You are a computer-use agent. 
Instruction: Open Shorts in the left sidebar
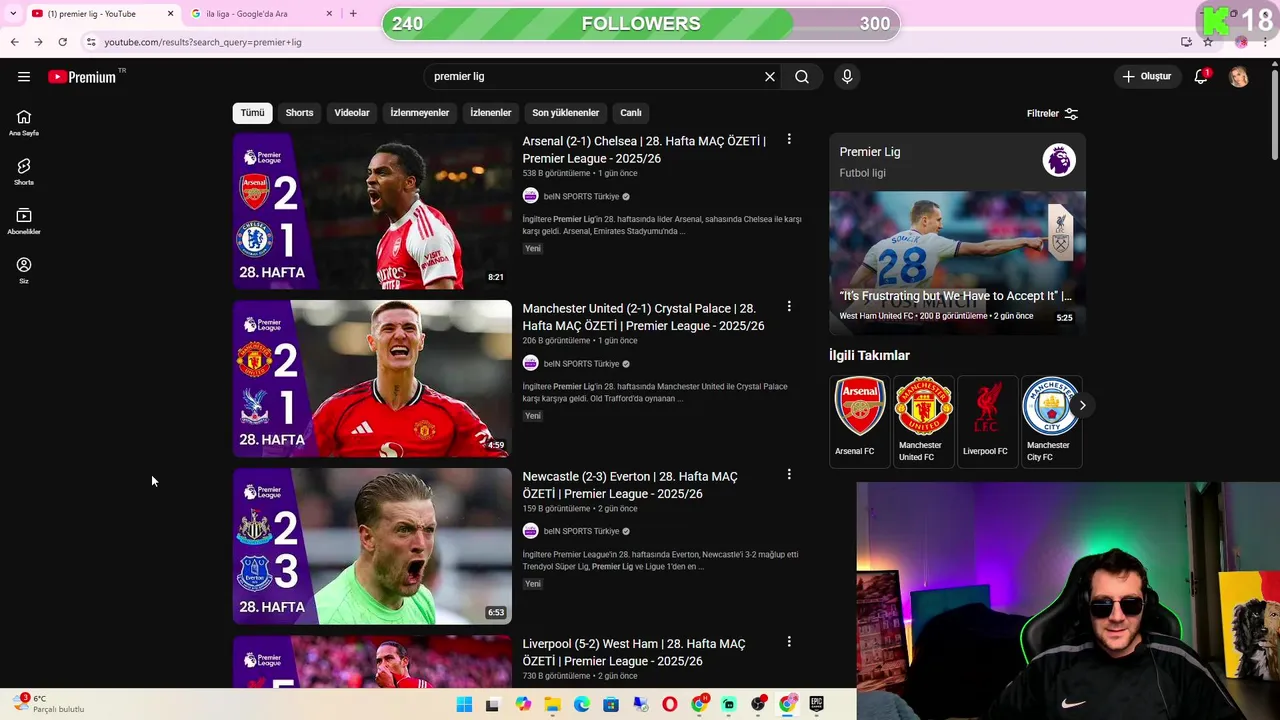coord(24,172)
